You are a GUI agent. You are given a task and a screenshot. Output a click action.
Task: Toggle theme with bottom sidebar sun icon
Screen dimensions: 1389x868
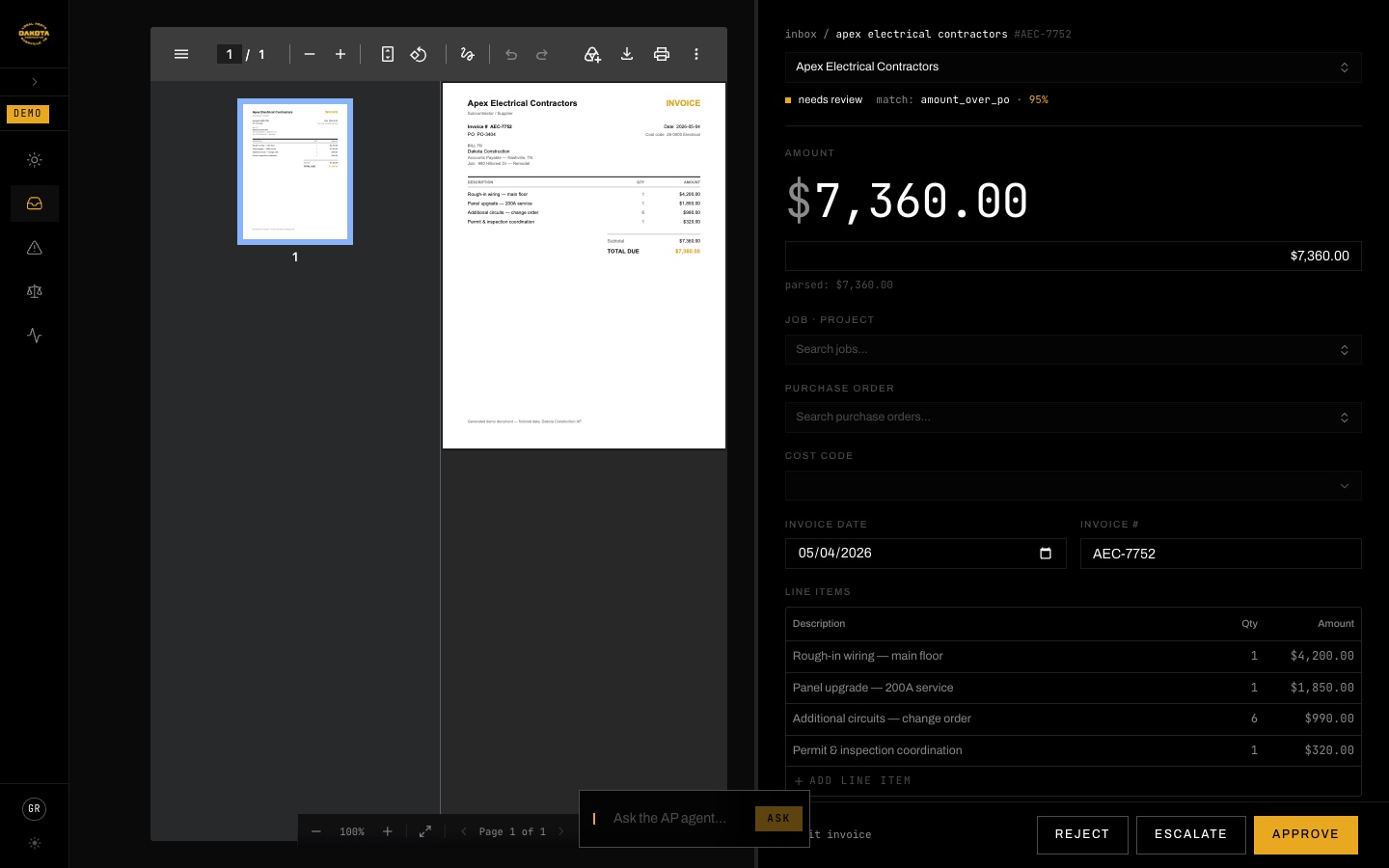(x=35, y=843)
